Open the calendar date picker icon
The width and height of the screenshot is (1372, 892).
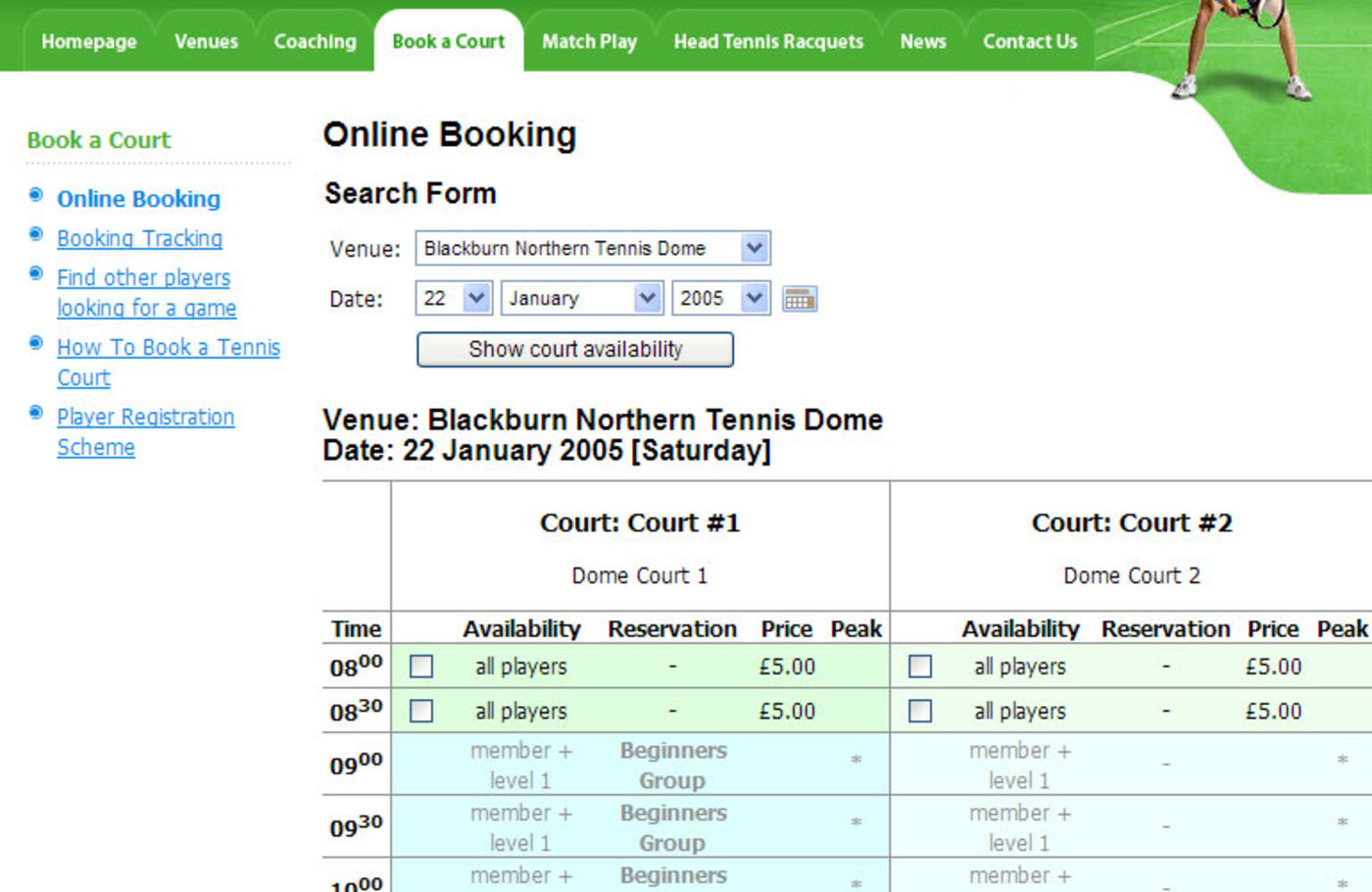coord(800,299)
